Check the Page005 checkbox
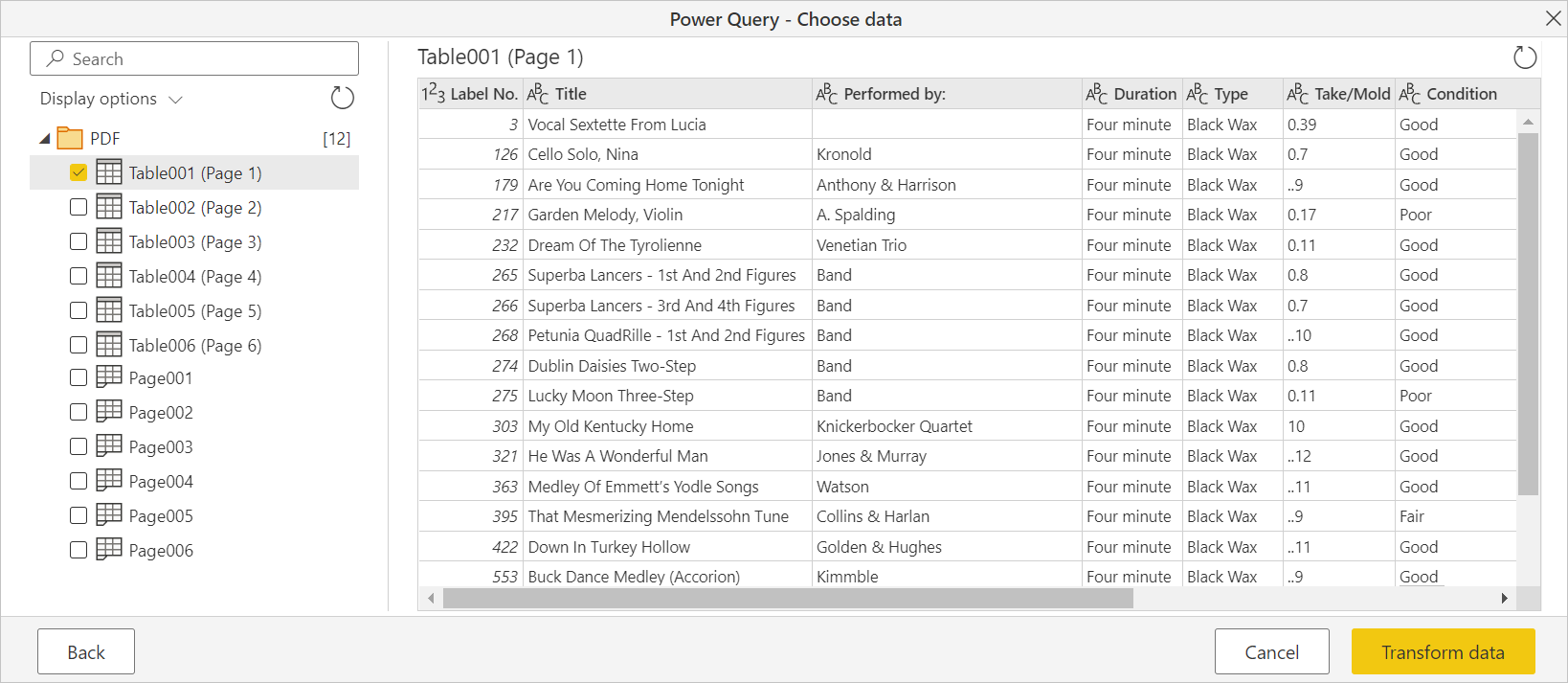The height and width of the screenshot is (683, 1568). [x=78, y=515]
